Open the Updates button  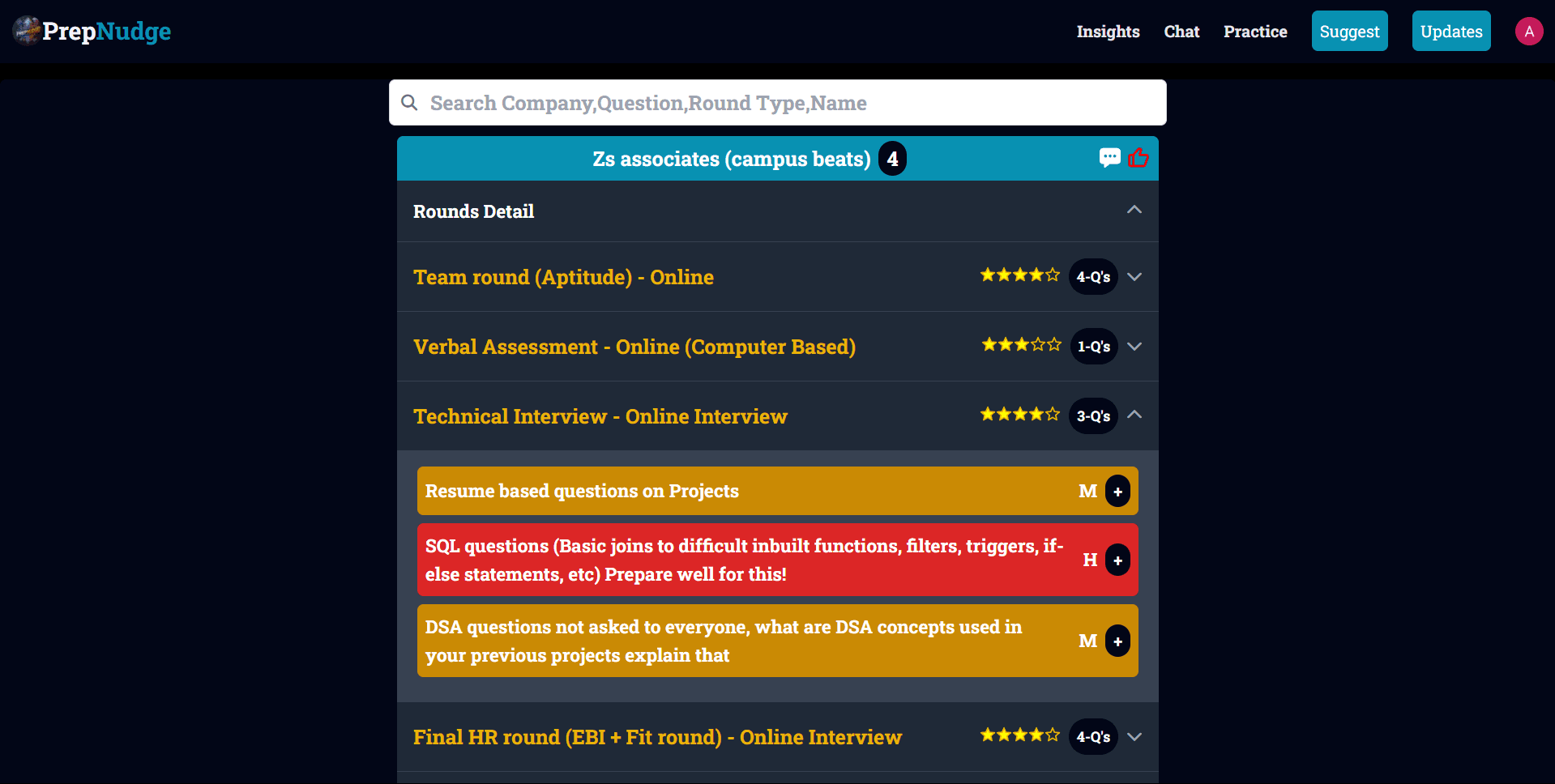pyautogui.click(x=1451, y=31)
